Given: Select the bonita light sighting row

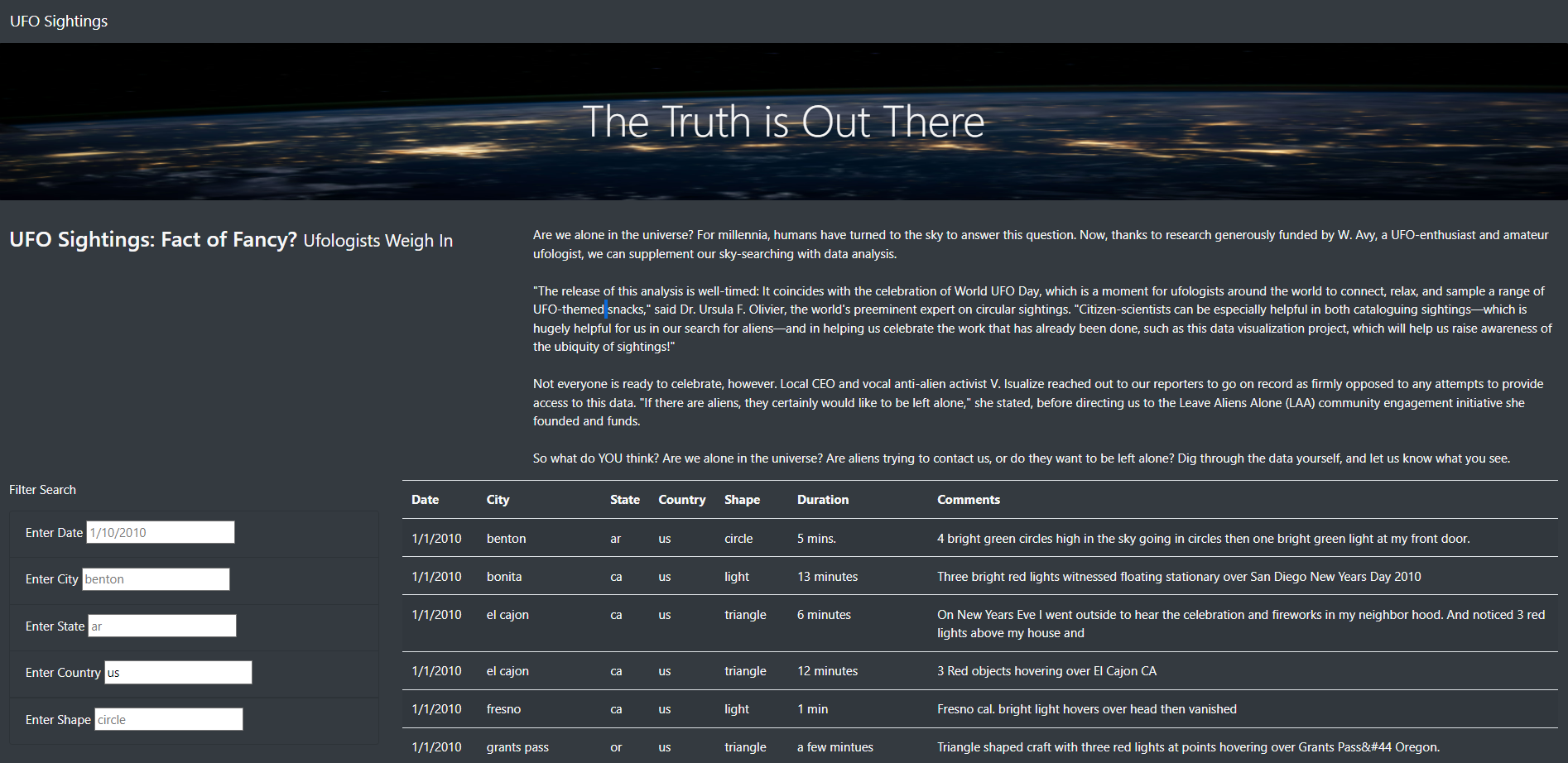Looking at the screenshot, I should pyautogui.click(x=828, y=576).
